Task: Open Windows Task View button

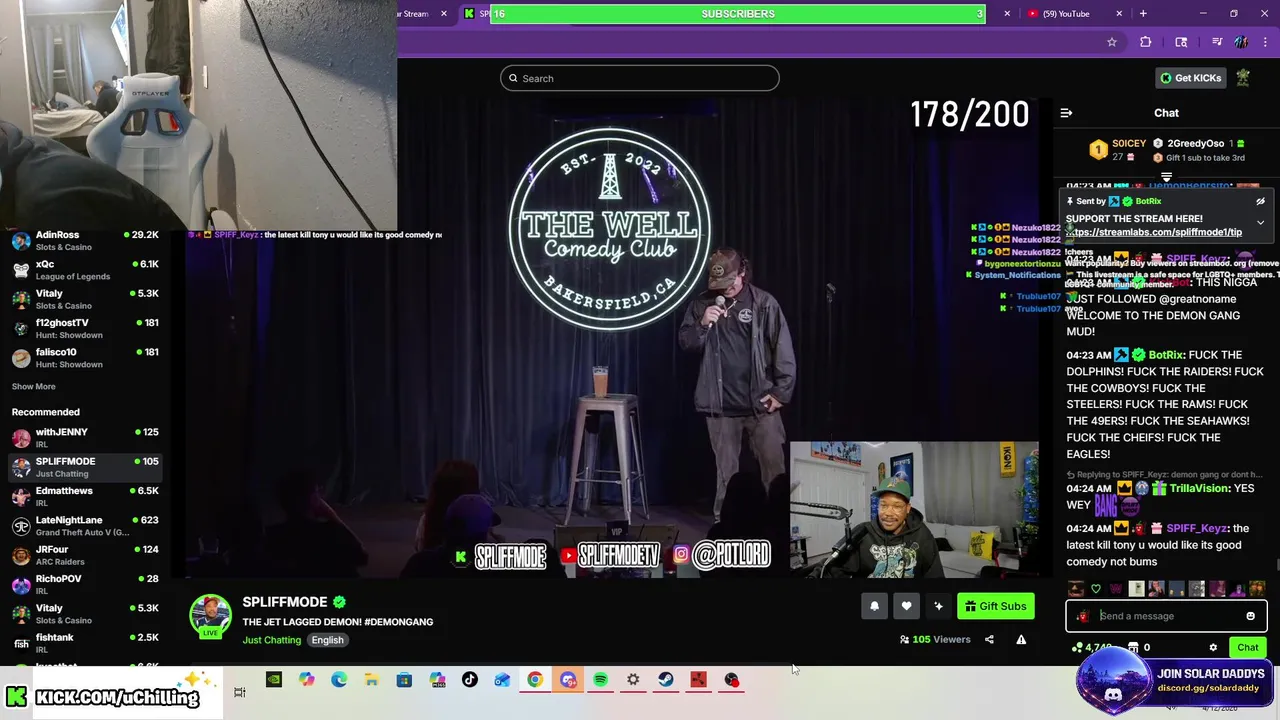Action: [240, 692]
